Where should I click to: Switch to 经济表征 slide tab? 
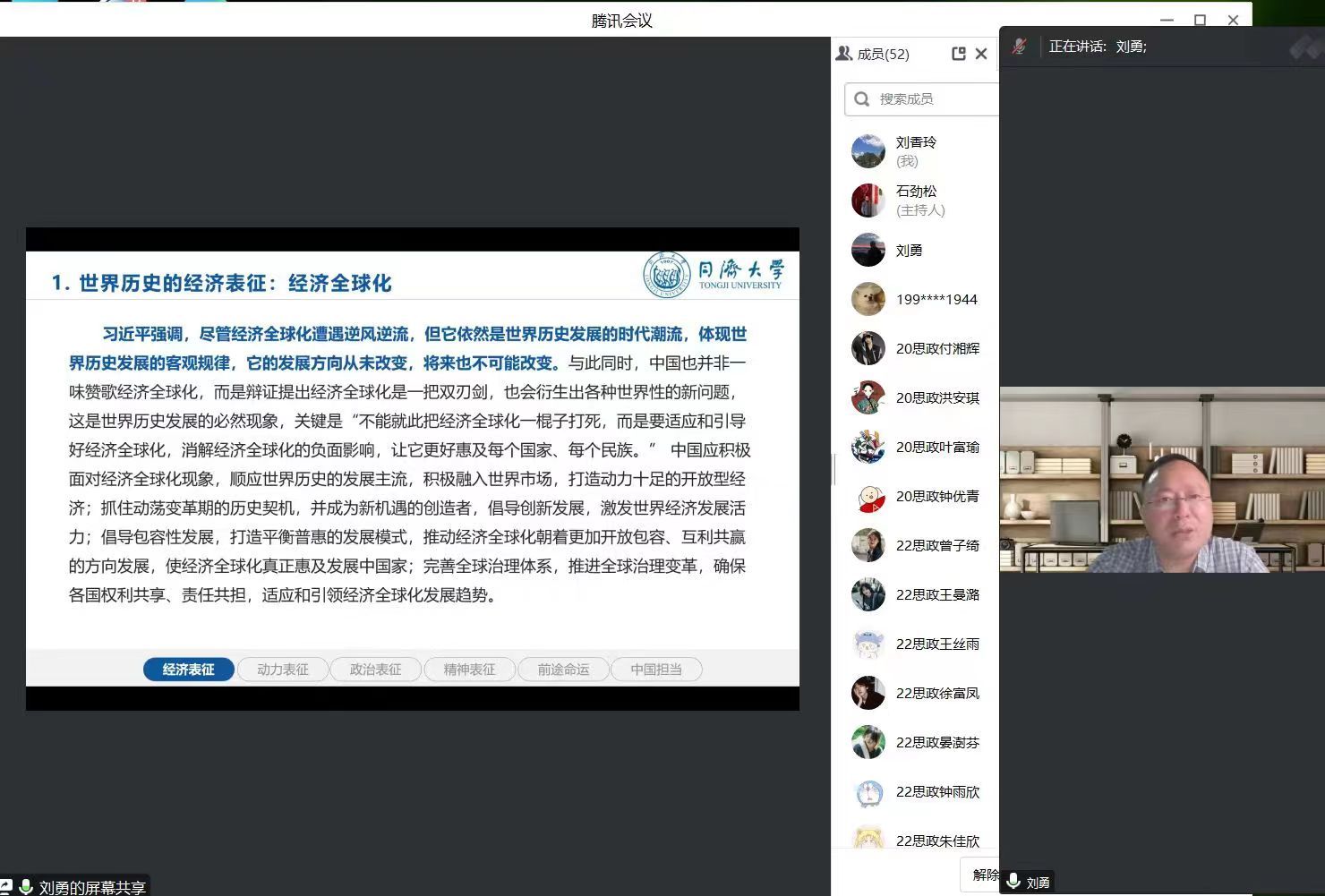click(188, 670)
